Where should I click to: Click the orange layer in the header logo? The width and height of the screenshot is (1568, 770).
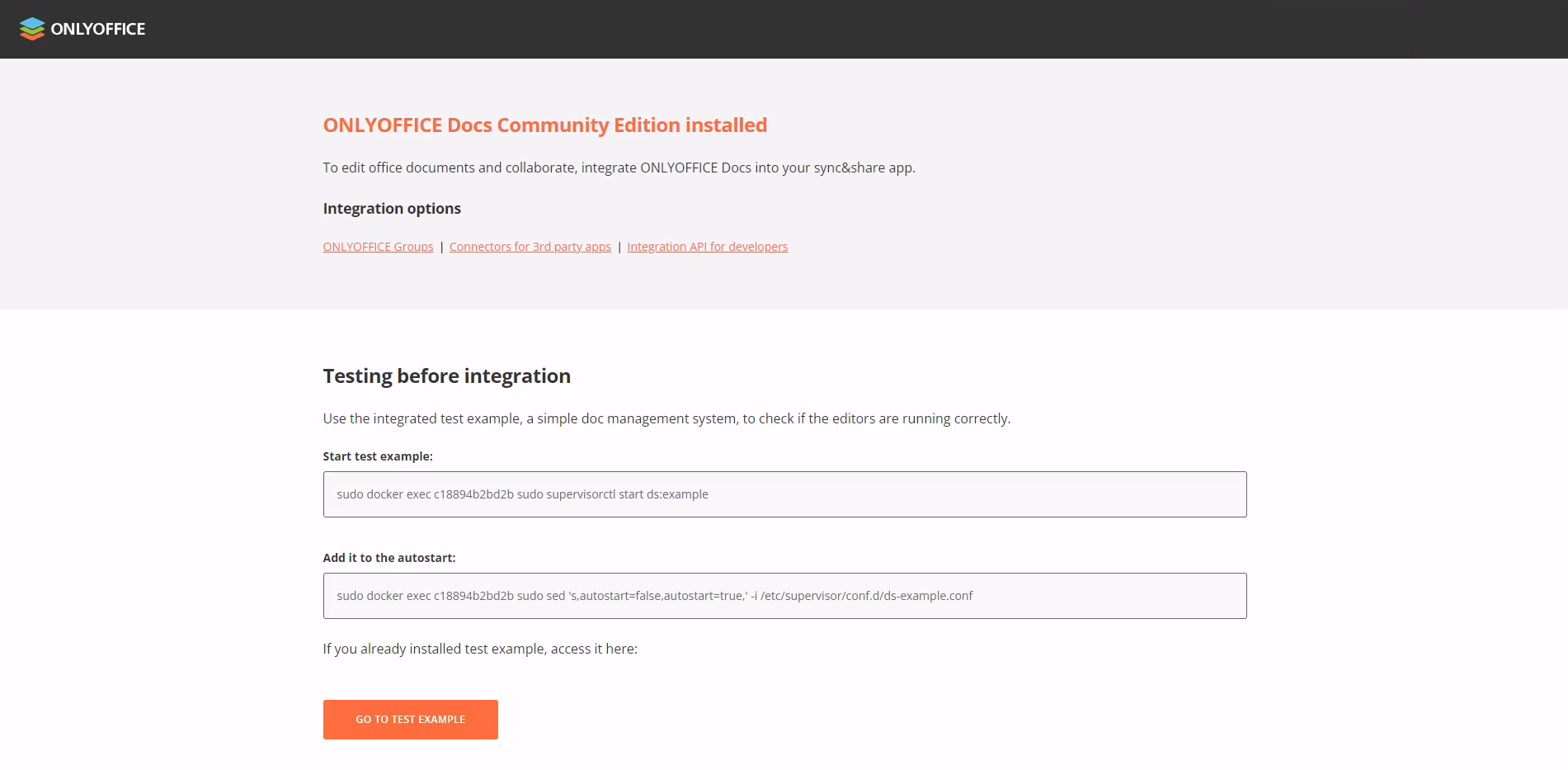(32, 36)
